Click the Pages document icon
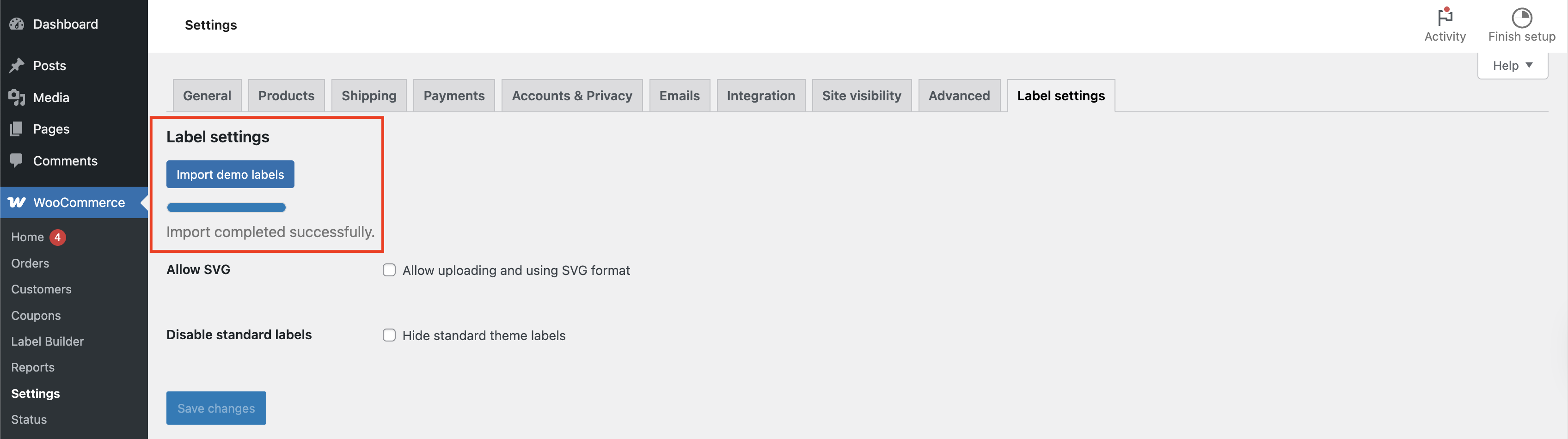The image size is (1568, 439). (x=17, y=129)
